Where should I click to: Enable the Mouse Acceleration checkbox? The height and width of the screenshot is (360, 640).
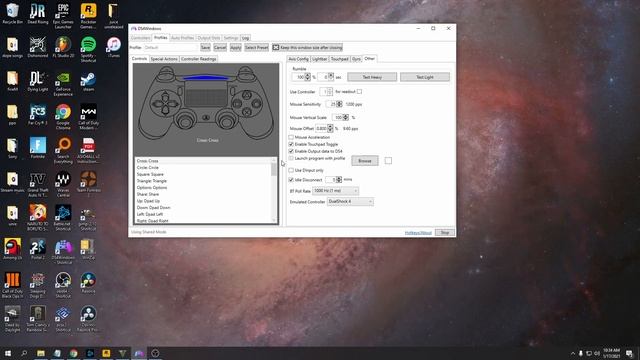[291, 138]
